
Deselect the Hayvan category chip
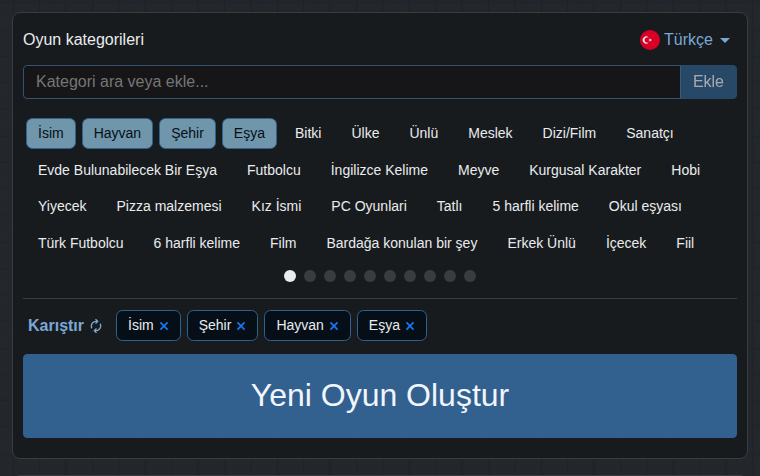click(117, 133)
